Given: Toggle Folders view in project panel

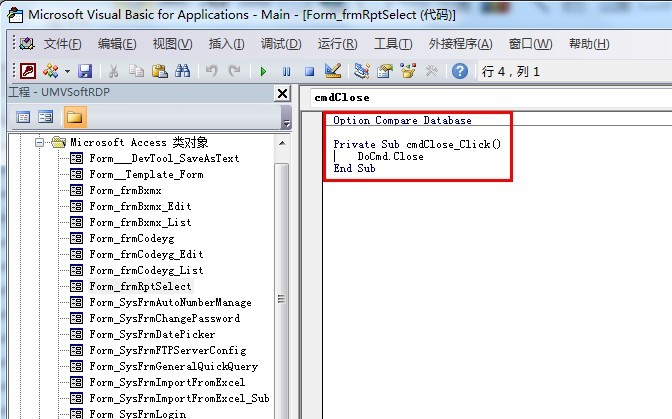Looking at the screenshot, I should (75, 117).
